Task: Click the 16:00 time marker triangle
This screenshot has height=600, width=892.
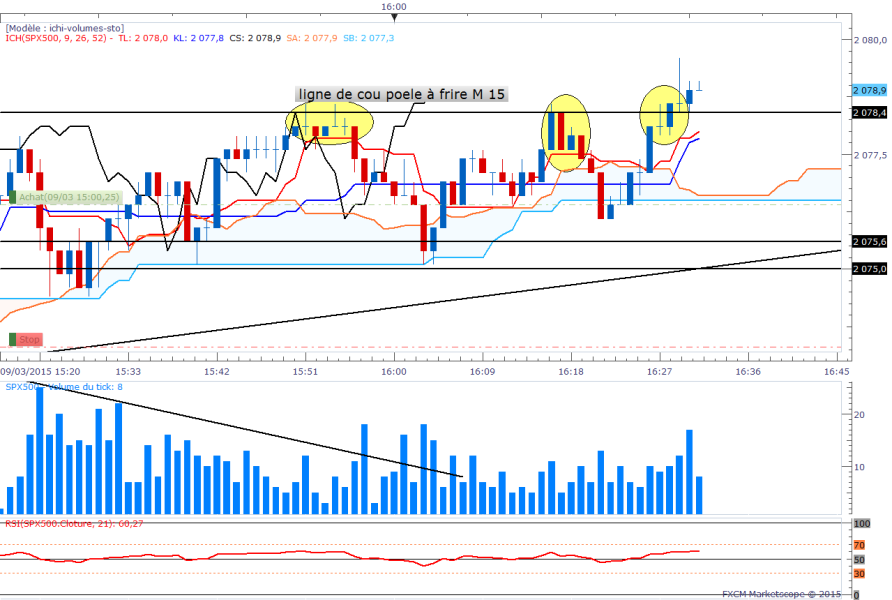Action: tap(396, 16)
